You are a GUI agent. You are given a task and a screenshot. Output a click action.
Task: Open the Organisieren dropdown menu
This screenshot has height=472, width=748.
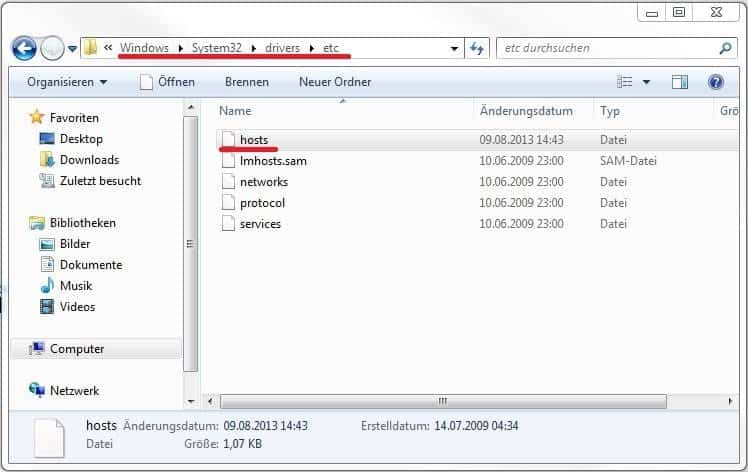pyautogui.click(x=67, y=82)
